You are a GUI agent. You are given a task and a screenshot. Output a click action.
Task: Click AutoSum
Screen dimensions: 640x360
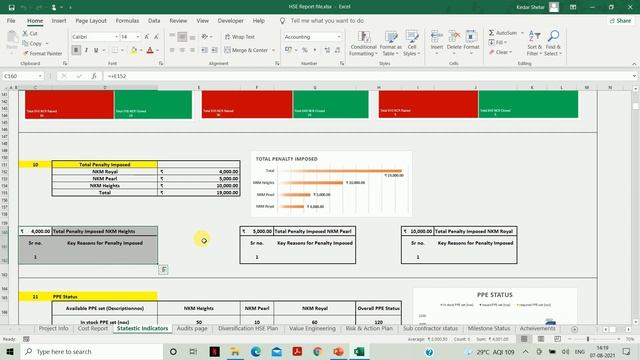pos(502,33)
